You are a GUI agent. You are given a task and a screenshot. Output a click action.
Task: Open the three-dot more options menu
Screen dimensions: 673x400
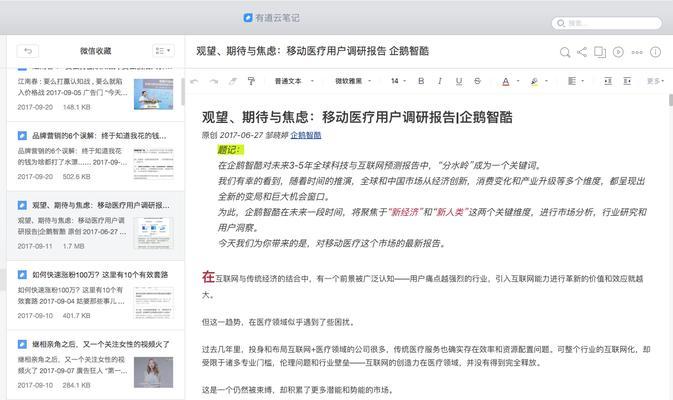coord(637,52)
